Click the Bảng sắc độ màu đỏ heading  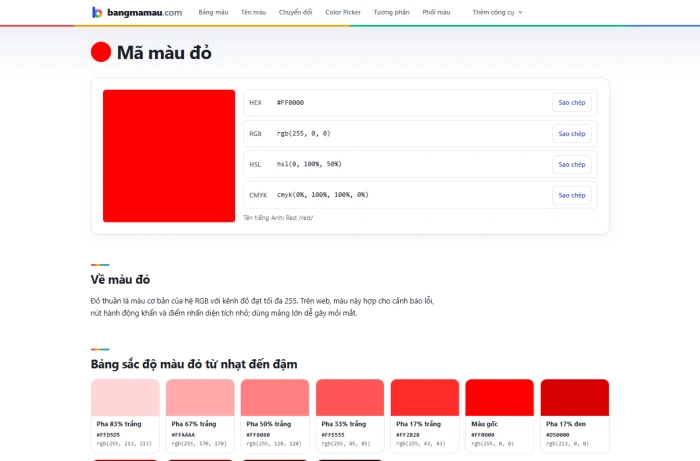[194, 364]
